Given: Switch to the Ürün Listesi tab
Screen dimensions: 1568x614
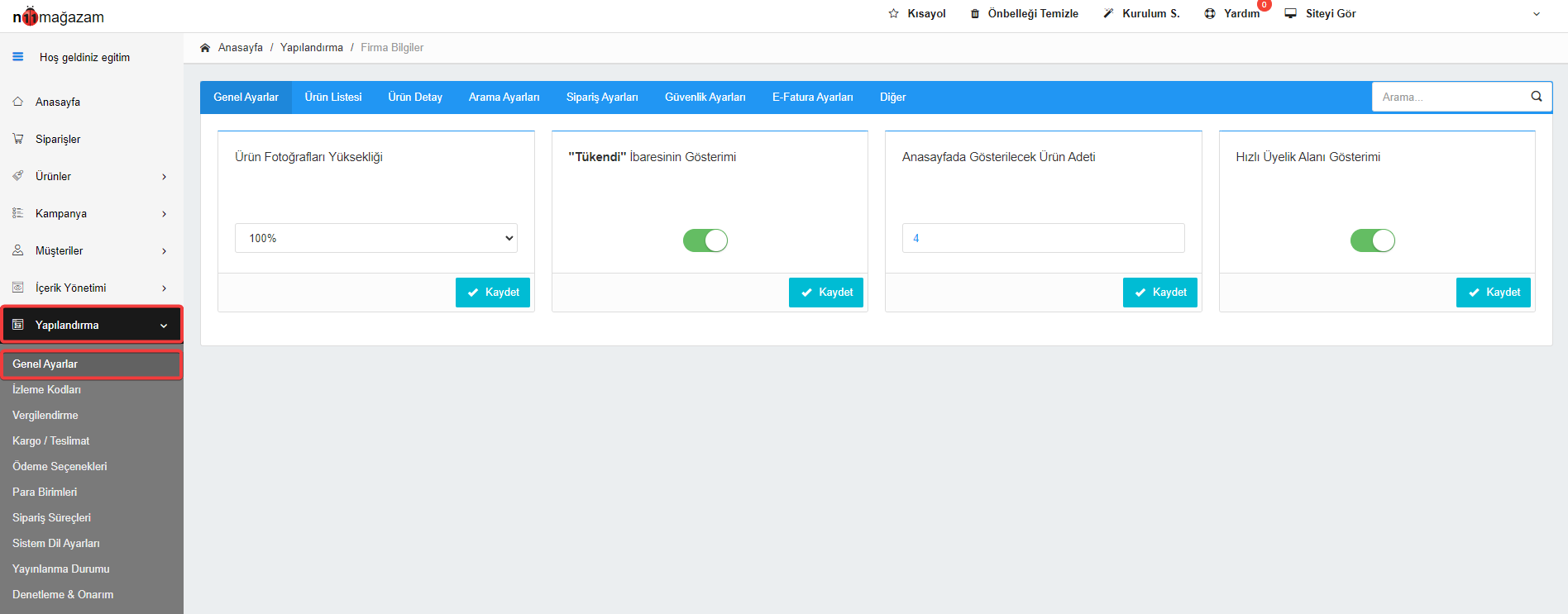Looking at the screenshot, I should pyautogui.click(x=333, y=98).
